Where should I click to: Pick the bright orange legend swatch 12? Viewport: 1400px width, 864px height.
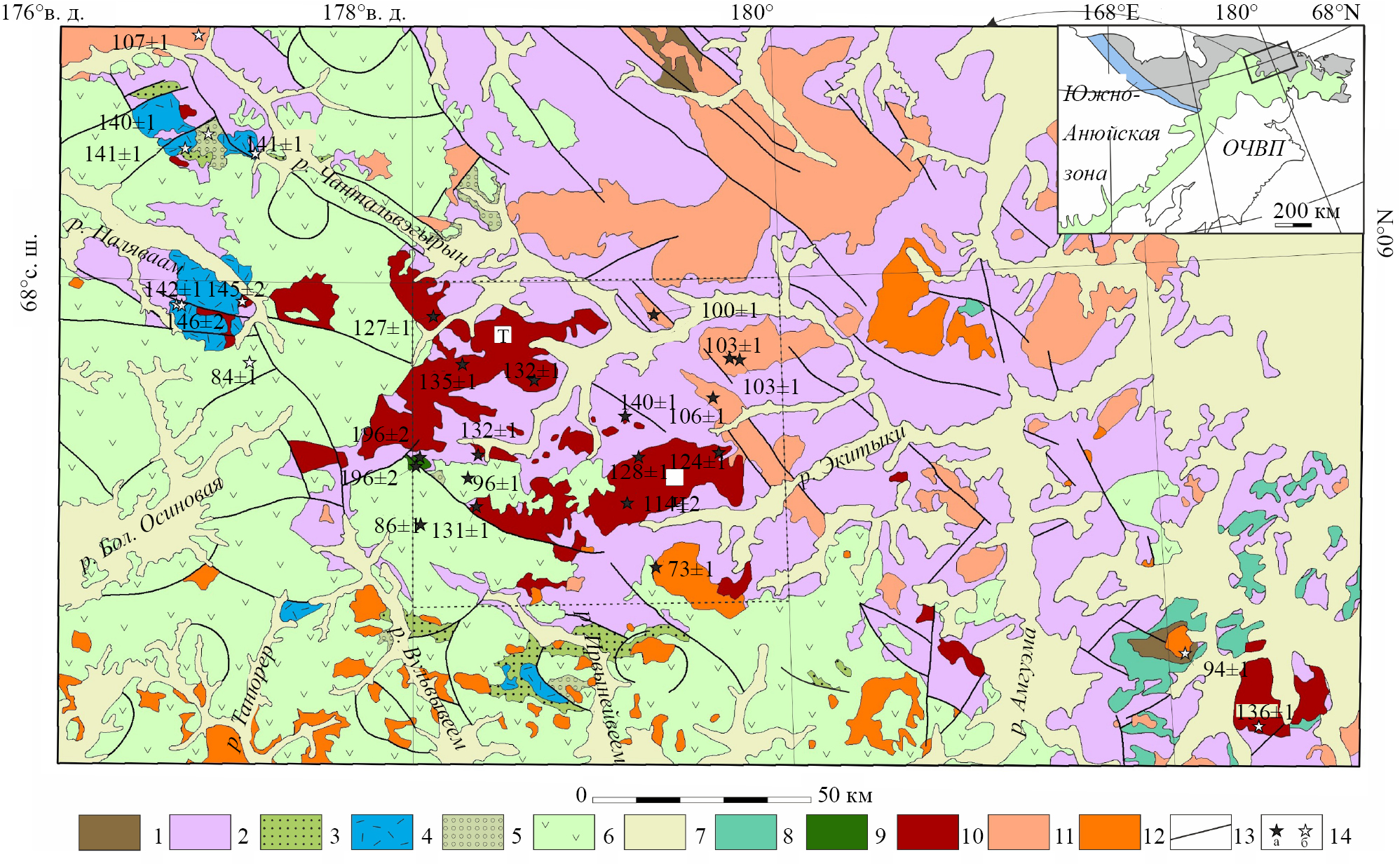pyautogui.click(x=1109, y=832)
